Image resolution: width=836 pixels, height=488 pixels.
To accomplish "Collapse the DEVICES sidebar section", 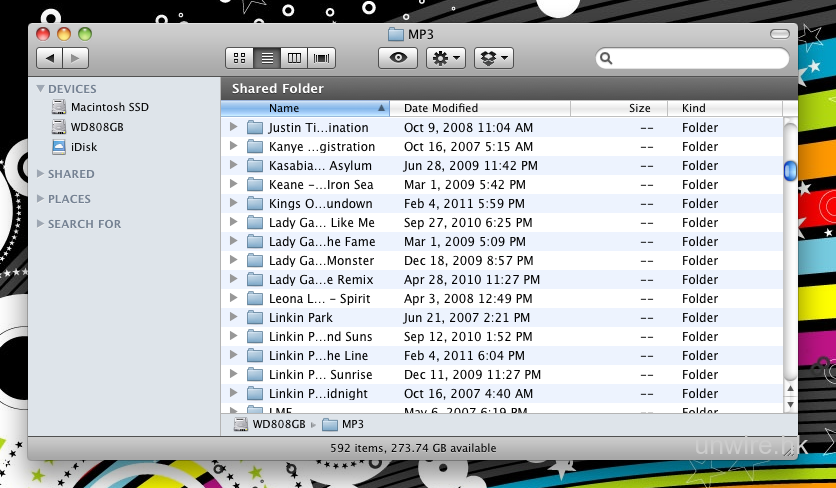I will coord(40,89).
